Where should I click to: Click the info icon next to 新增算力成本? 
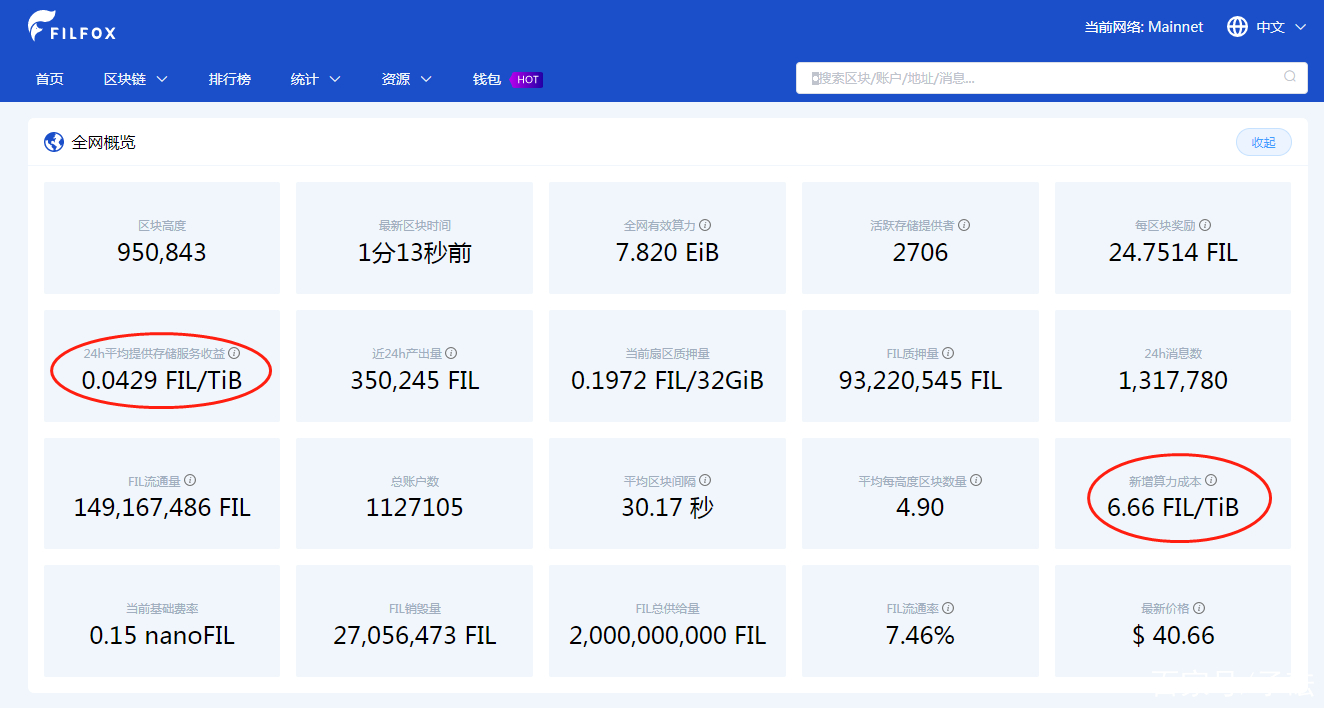(1211, 479)
